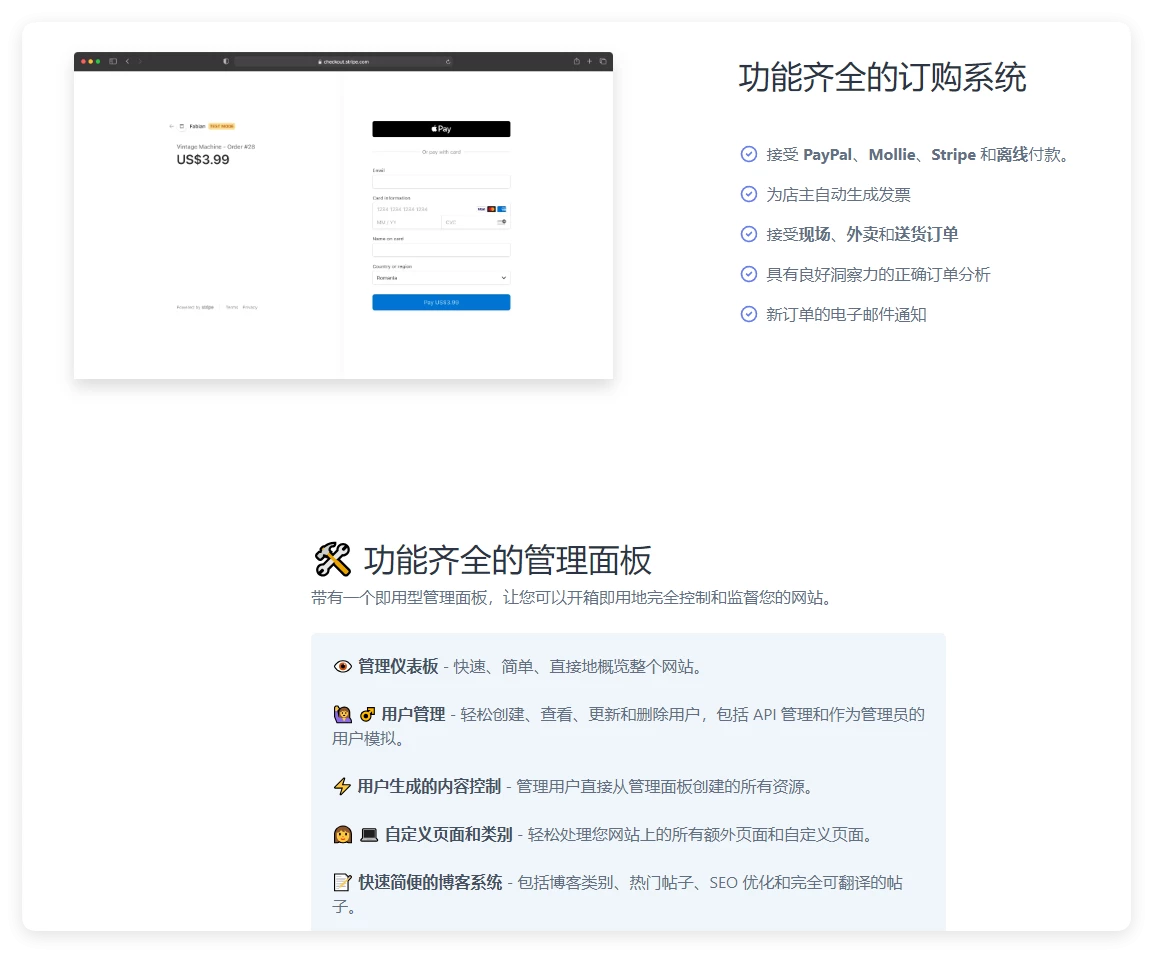Click the Apple Pay button
1153x953 pixels.
point(440,128)
